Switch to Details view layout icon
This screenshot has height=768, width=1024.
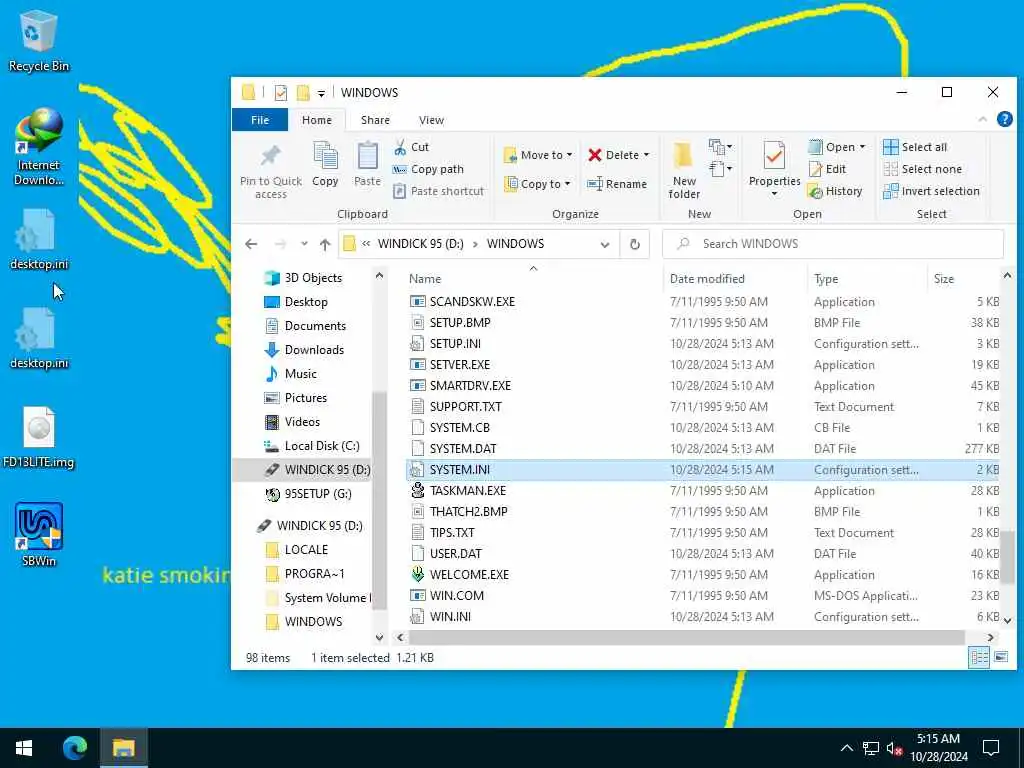979,658
